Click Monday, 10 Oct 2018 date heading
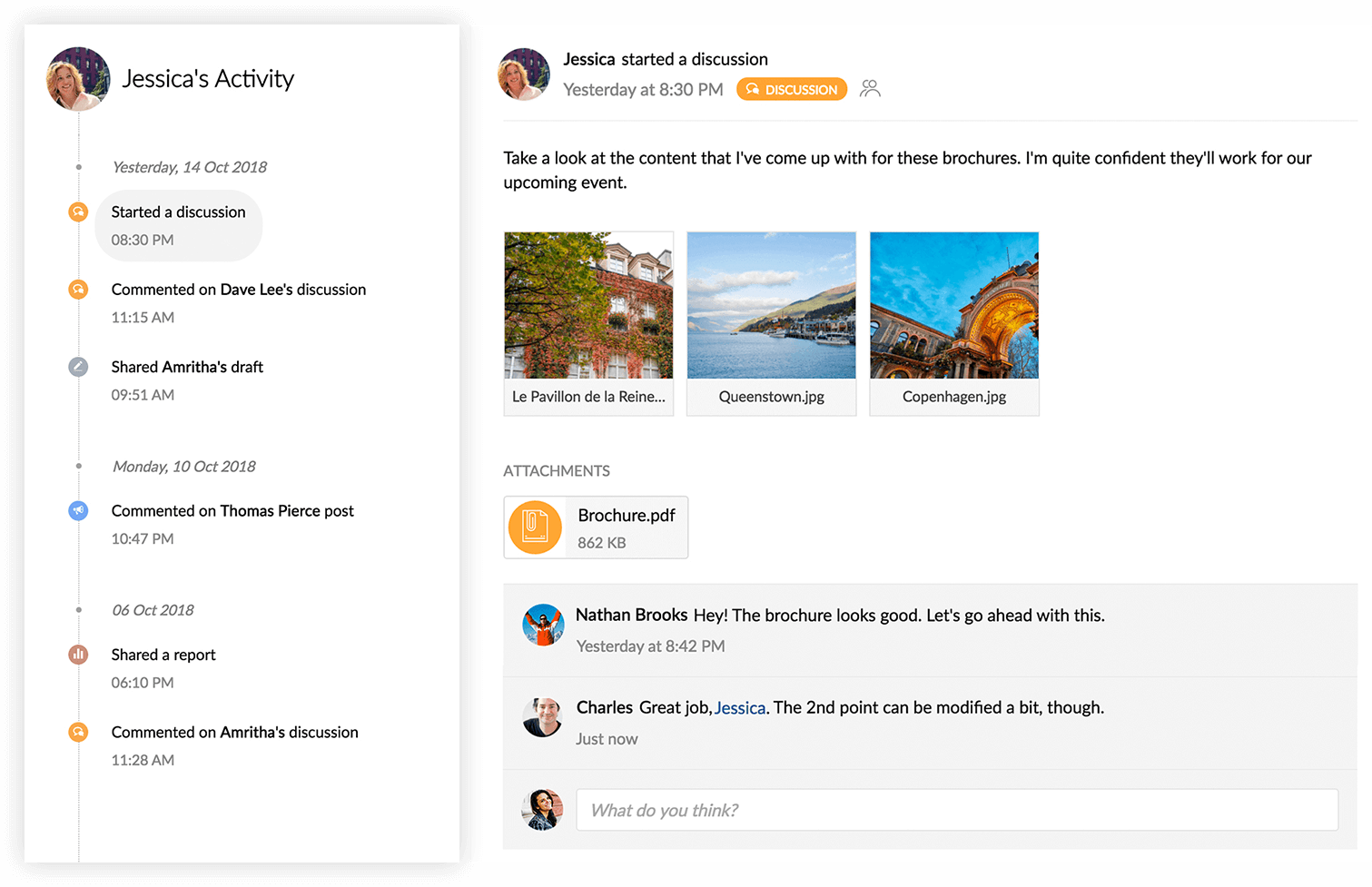This screenshot has width=1372, height=887. pos(184,466)
